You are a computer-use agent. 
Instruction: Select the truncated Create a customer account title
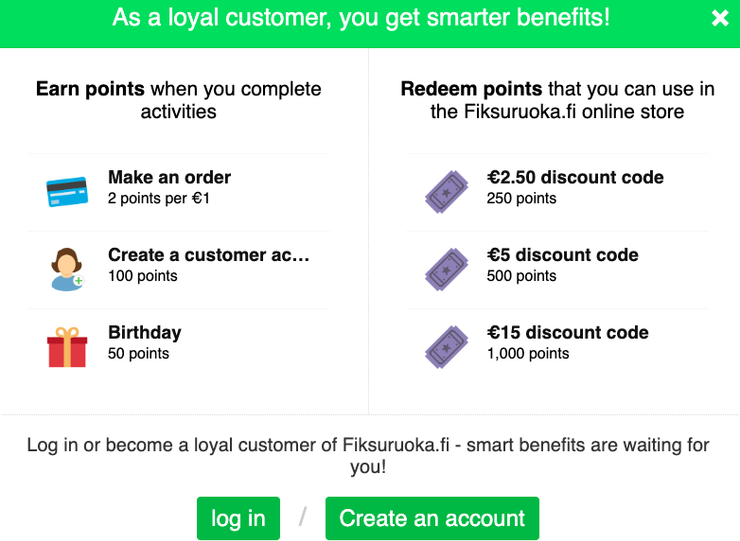[x=209, y=255]
